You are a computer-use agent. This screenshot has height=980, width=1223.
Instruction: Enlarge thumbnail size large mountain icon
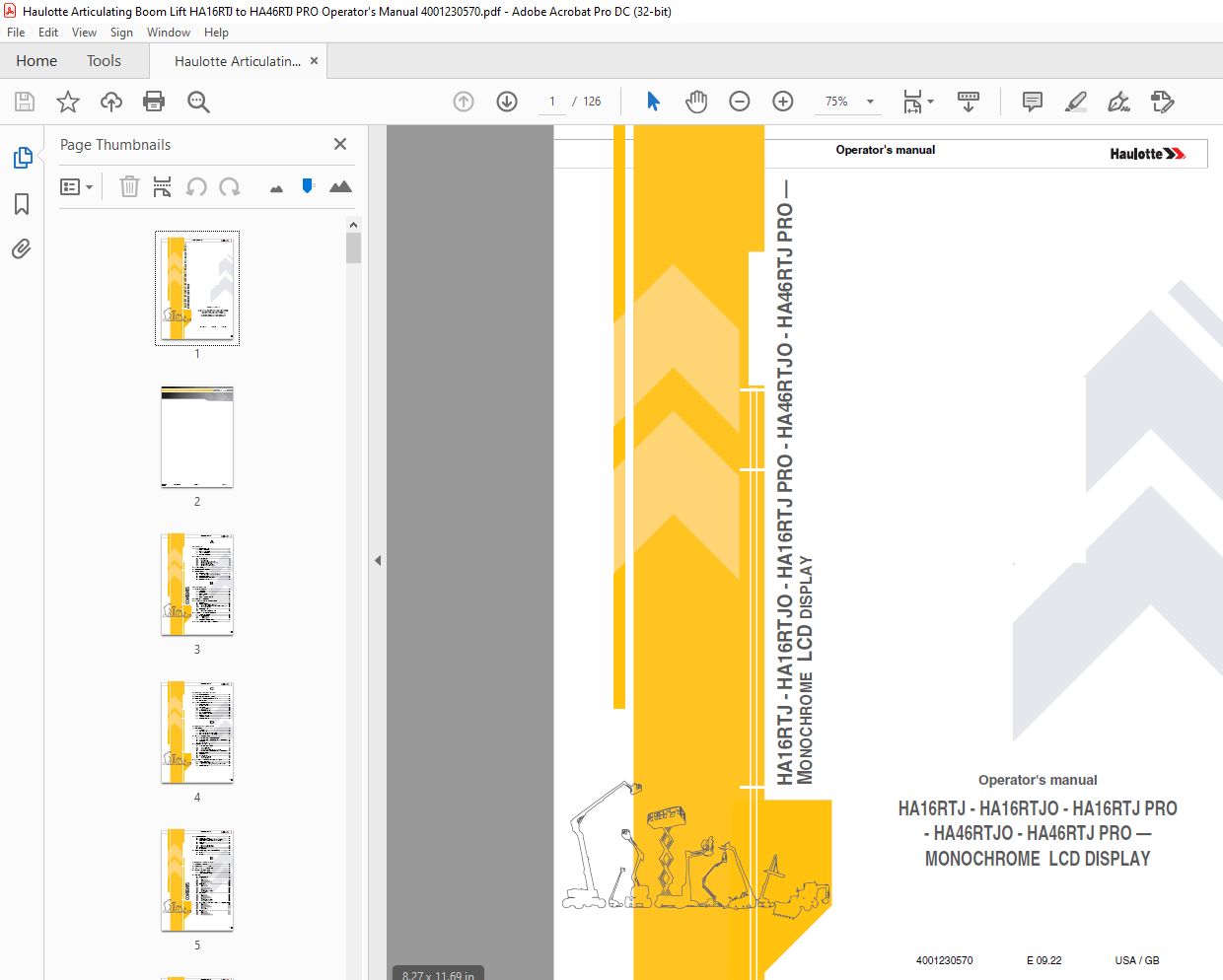pyautogui.click(x=340, y=186)
